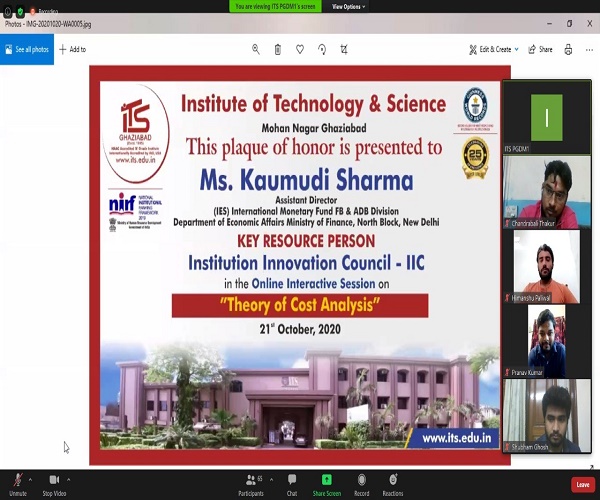
Task: Click the crop icon in Photos
Action: tap(344, 49)
